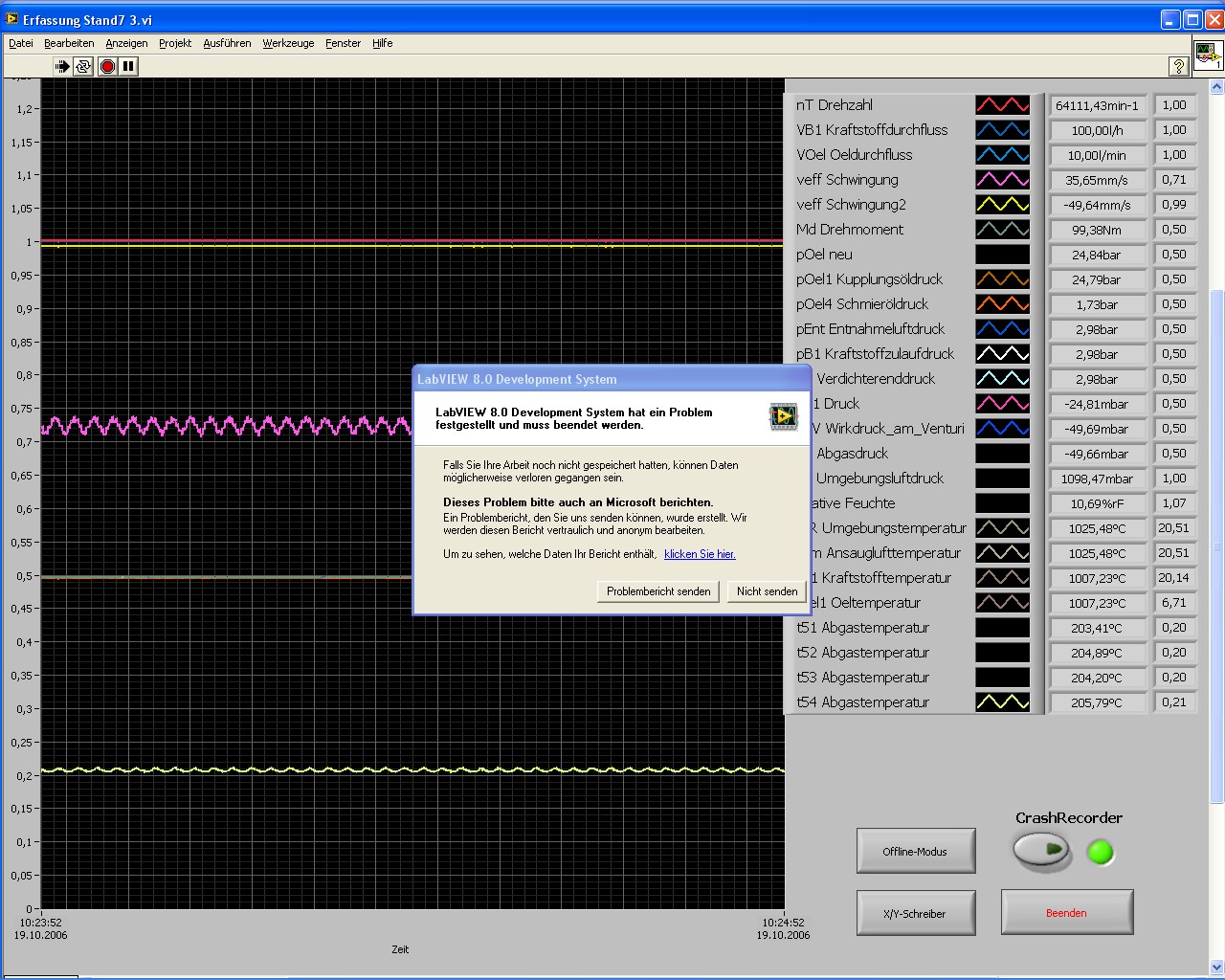Click Problembericht senden in the error dialog
The image size is (1225, 980).
(x=658, y=591)
